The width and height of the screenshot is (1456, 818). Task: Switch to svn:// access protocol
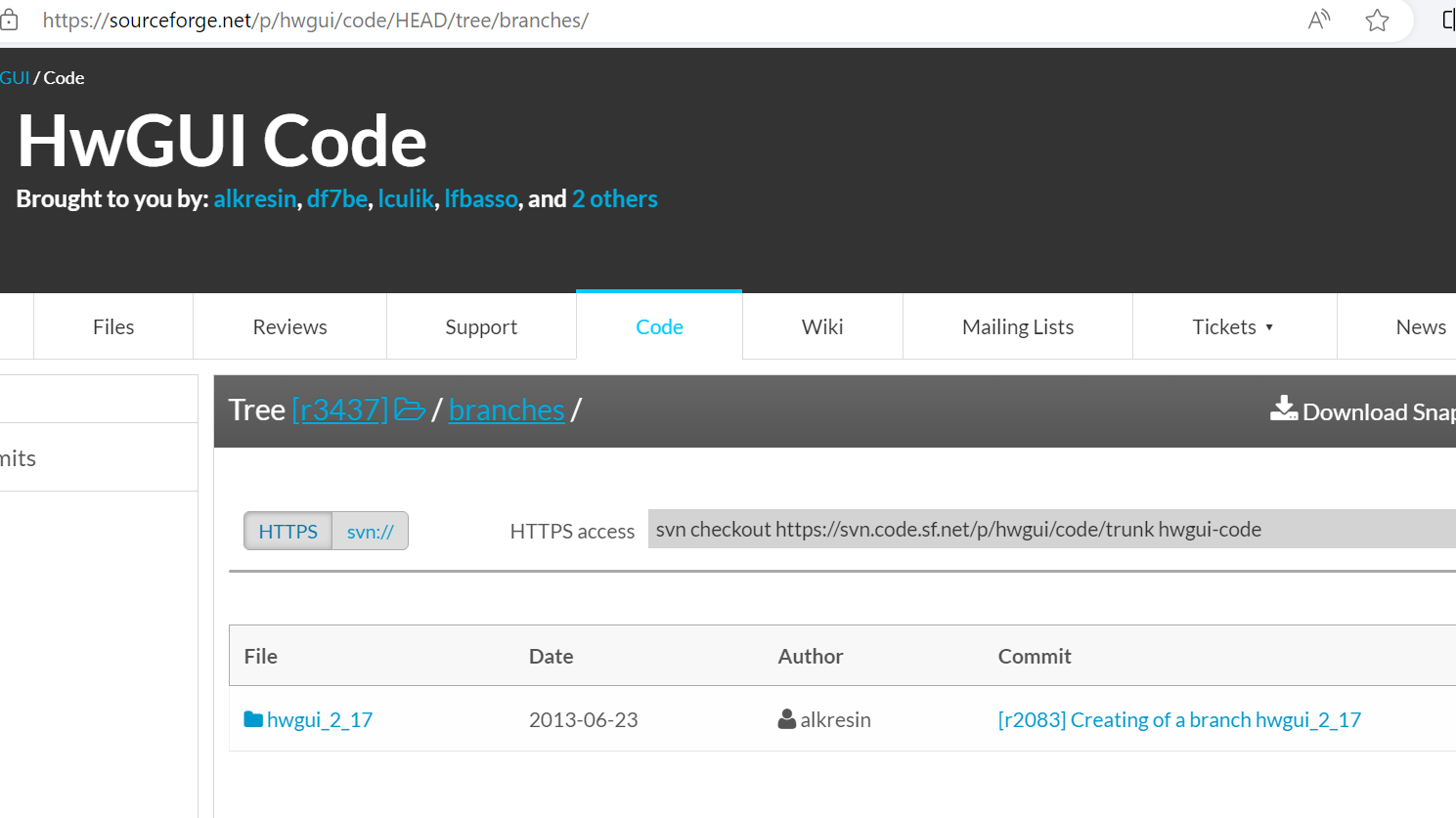(371, 531)
